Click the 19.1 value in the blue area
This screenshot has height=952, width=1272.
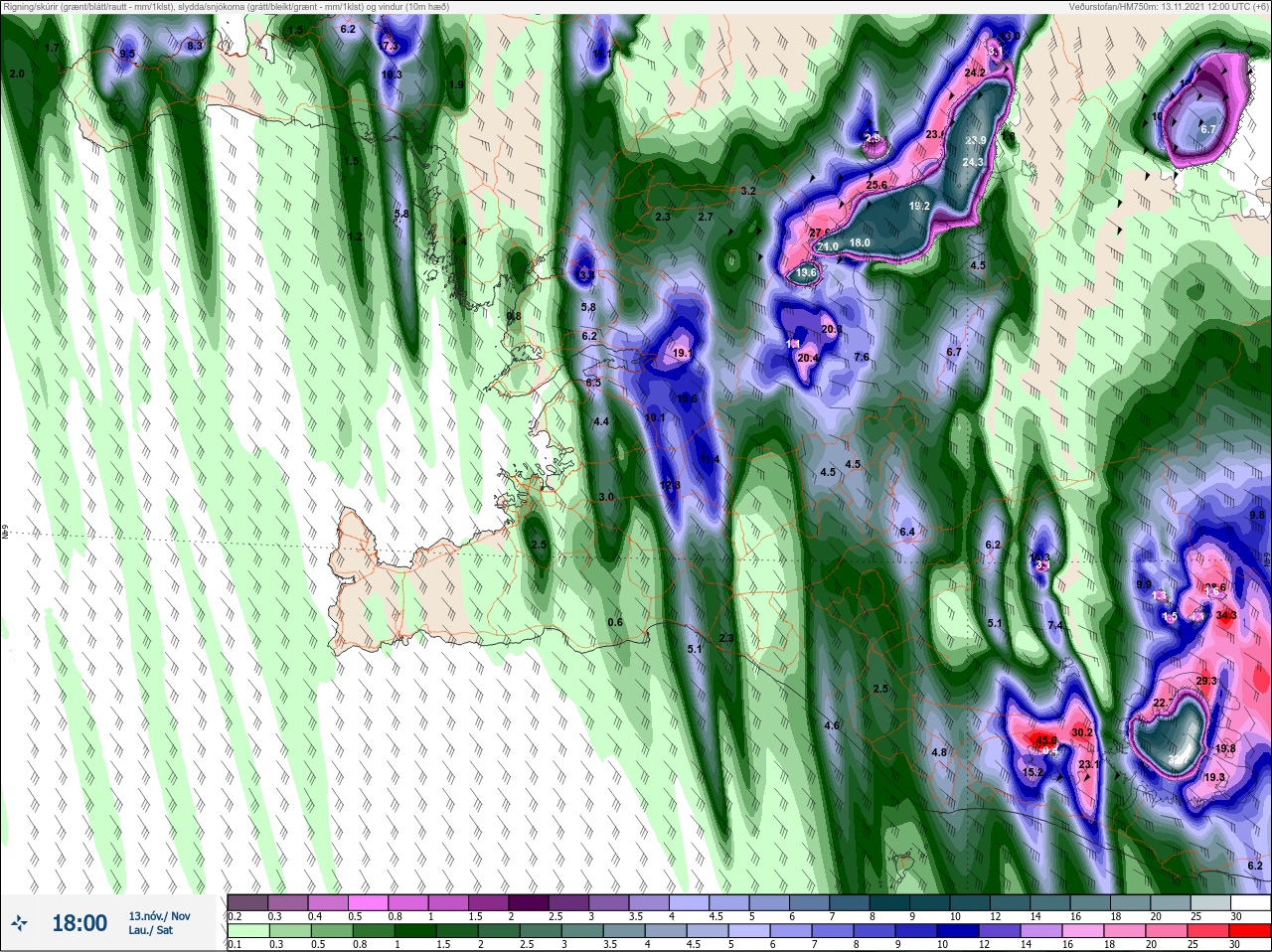(x=682, y=353)
